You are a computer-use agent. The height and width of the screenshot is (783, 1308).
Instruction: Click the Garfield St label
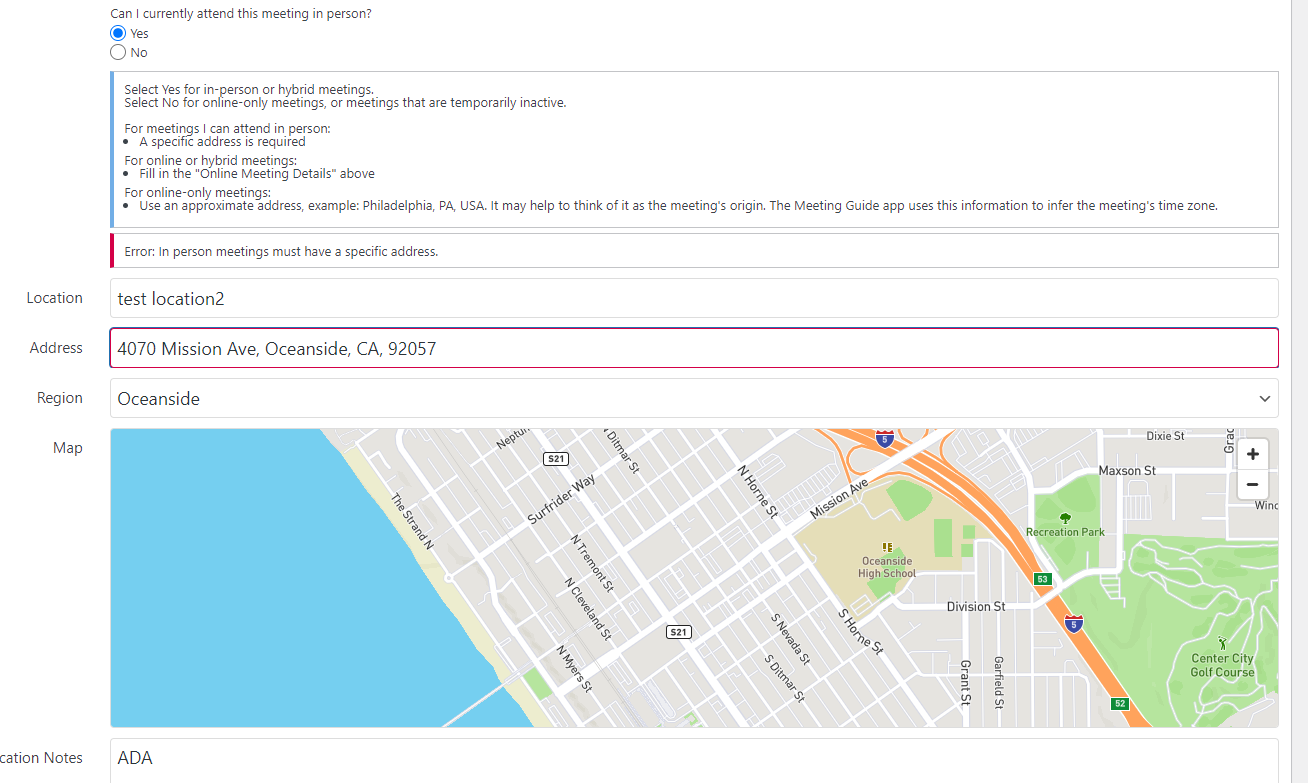click(x=998, y=682)
